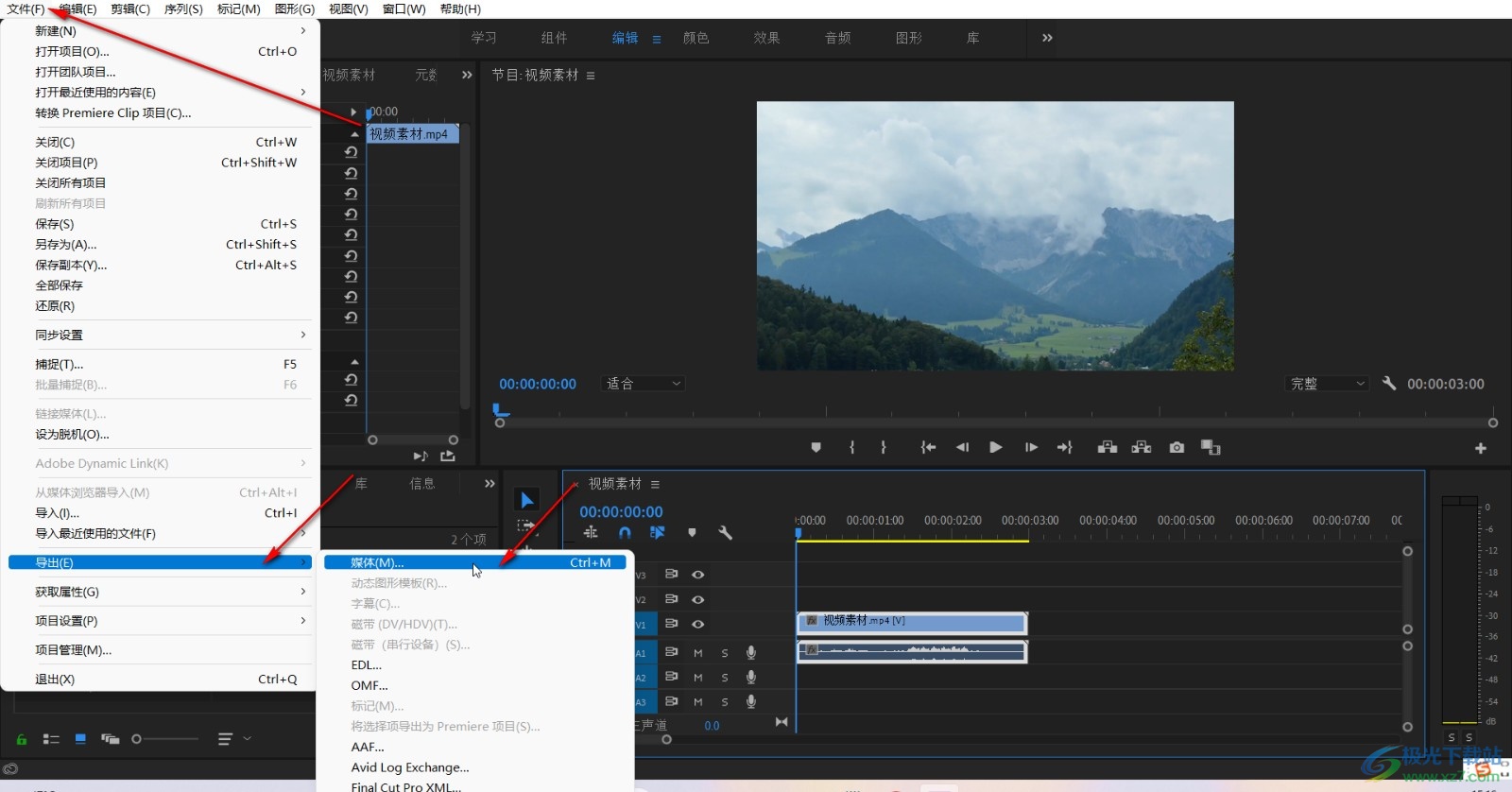Go to In point button
1512x792 pixels.
[928, 447]
